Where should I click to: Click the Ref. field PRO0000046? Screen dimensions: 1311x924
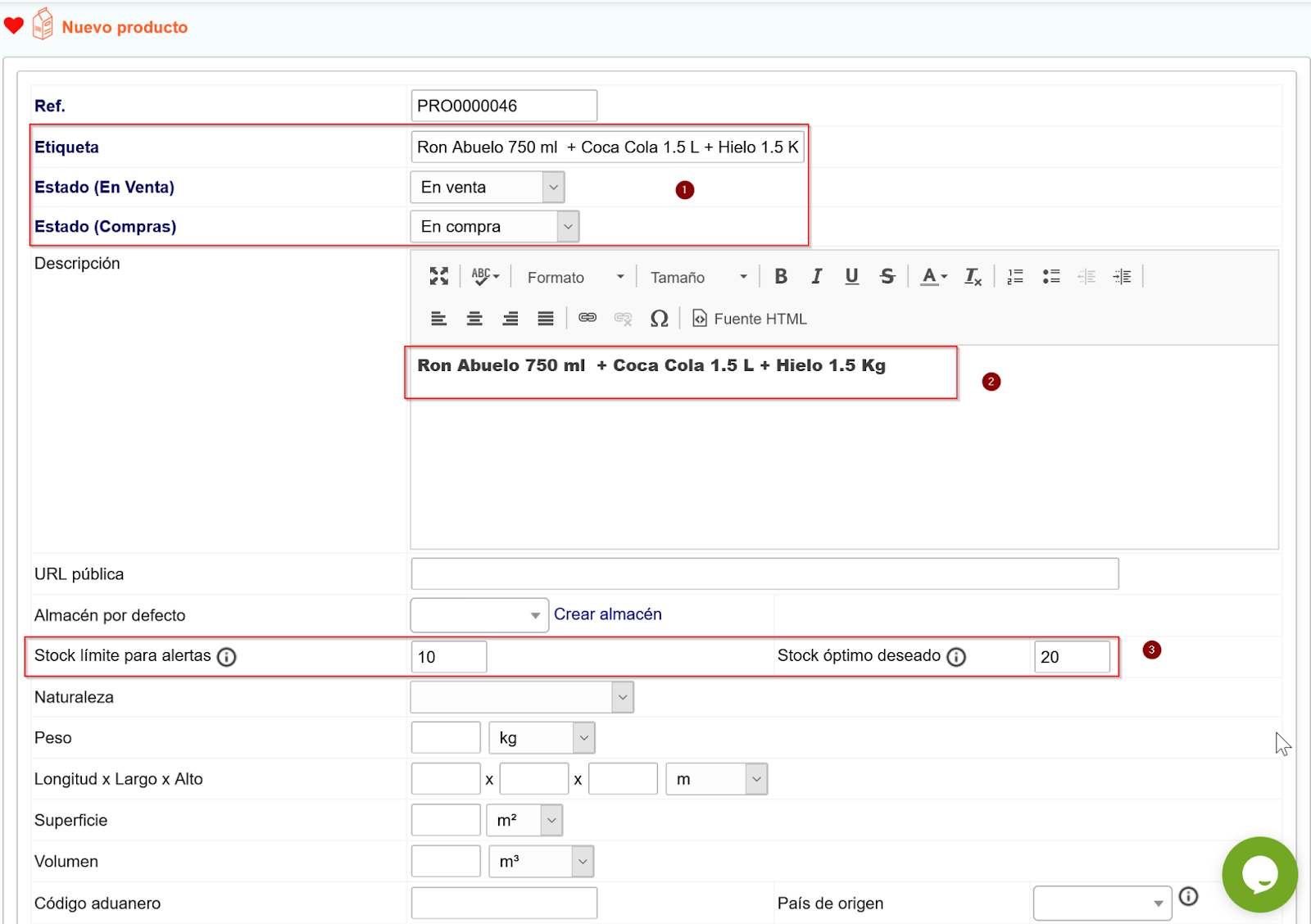[x=504, y=106]
